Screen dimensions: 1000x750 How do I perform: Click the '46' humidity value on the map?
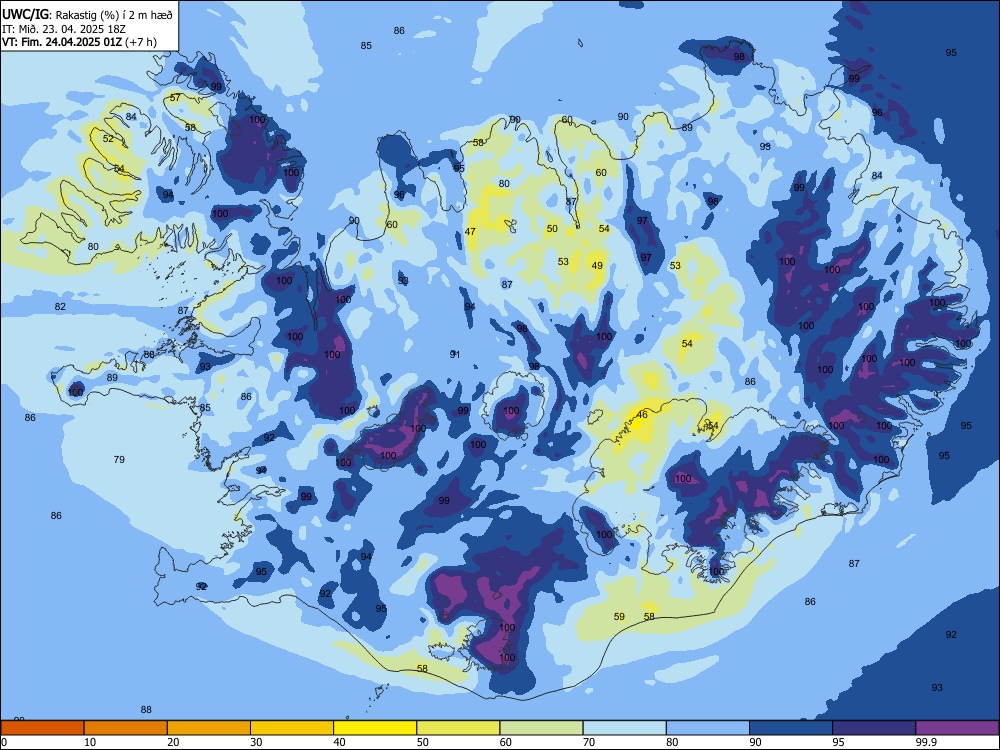642,415
